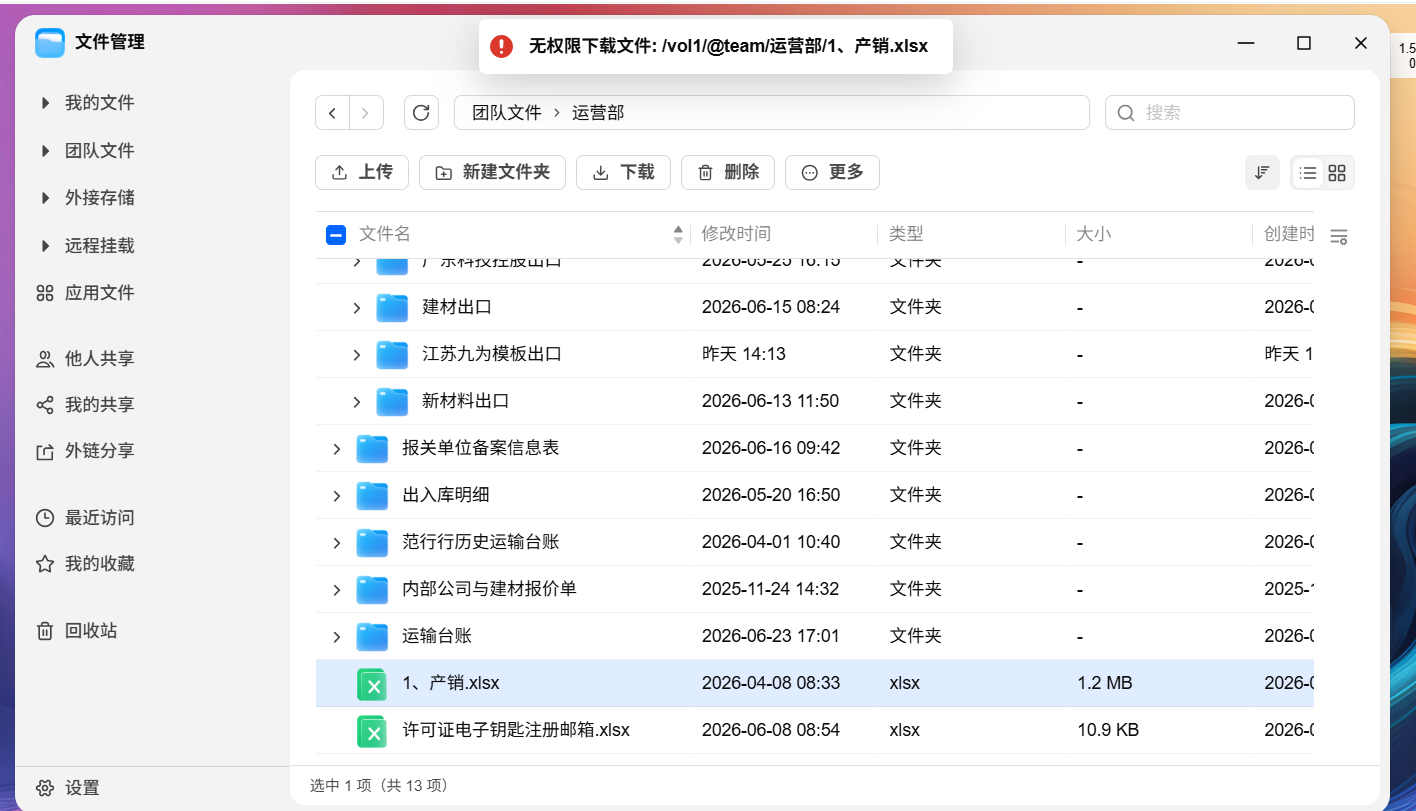Screen dimensions: 1416x811
Task: Click the 许可证电子钥匙注册邮箱.xlsx Excel icon
Action: click(x=372, y=731)
